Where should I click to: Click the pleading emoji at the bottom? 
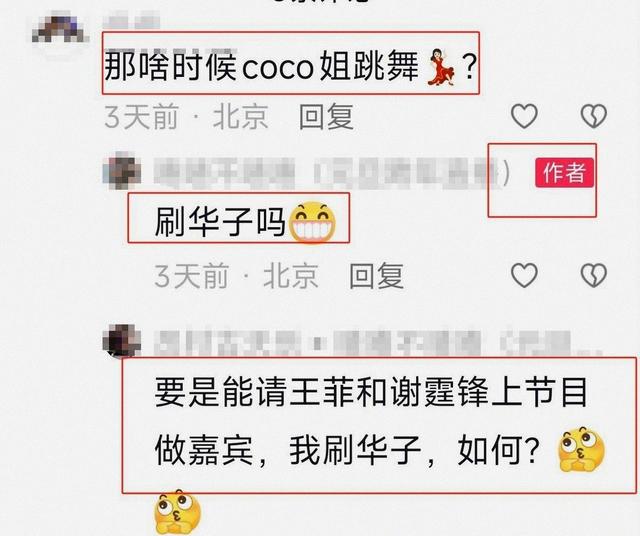pyautogui.click(x=178, y=512)
